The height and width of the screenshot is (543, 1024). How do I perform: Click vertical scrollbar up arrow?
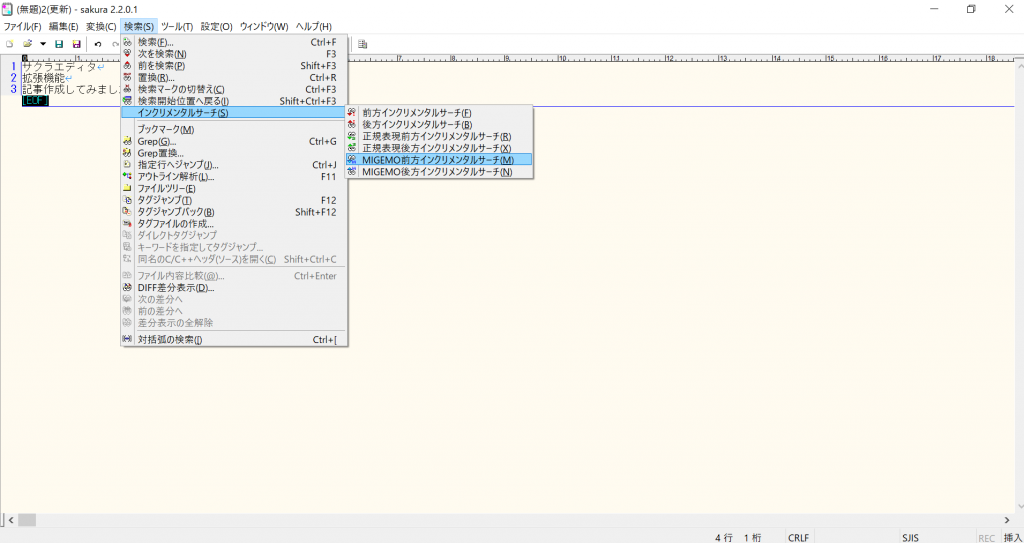click(1019, 66)
